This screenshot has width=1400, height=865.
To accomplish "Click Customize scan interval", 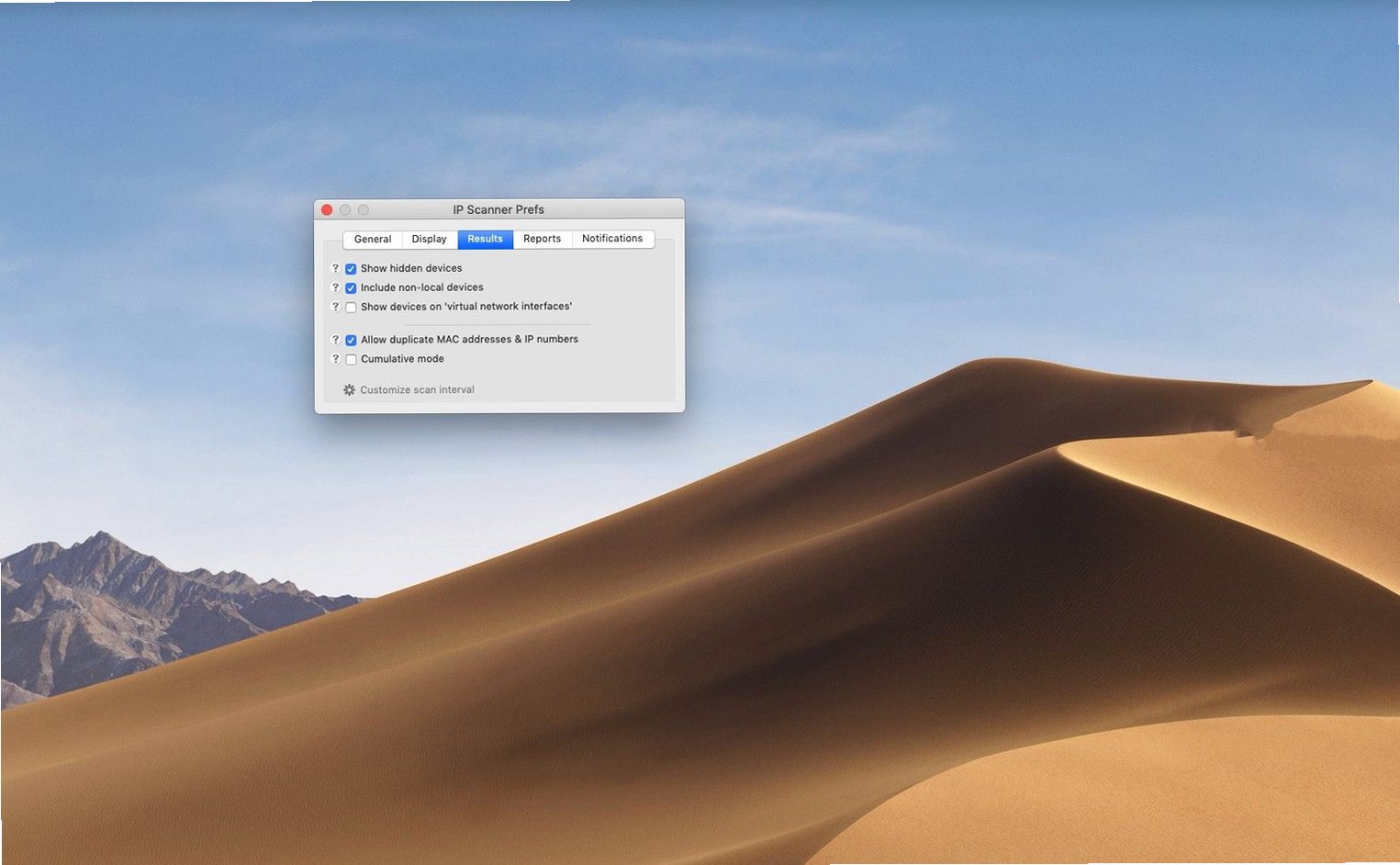I will [x=417, y=390].
